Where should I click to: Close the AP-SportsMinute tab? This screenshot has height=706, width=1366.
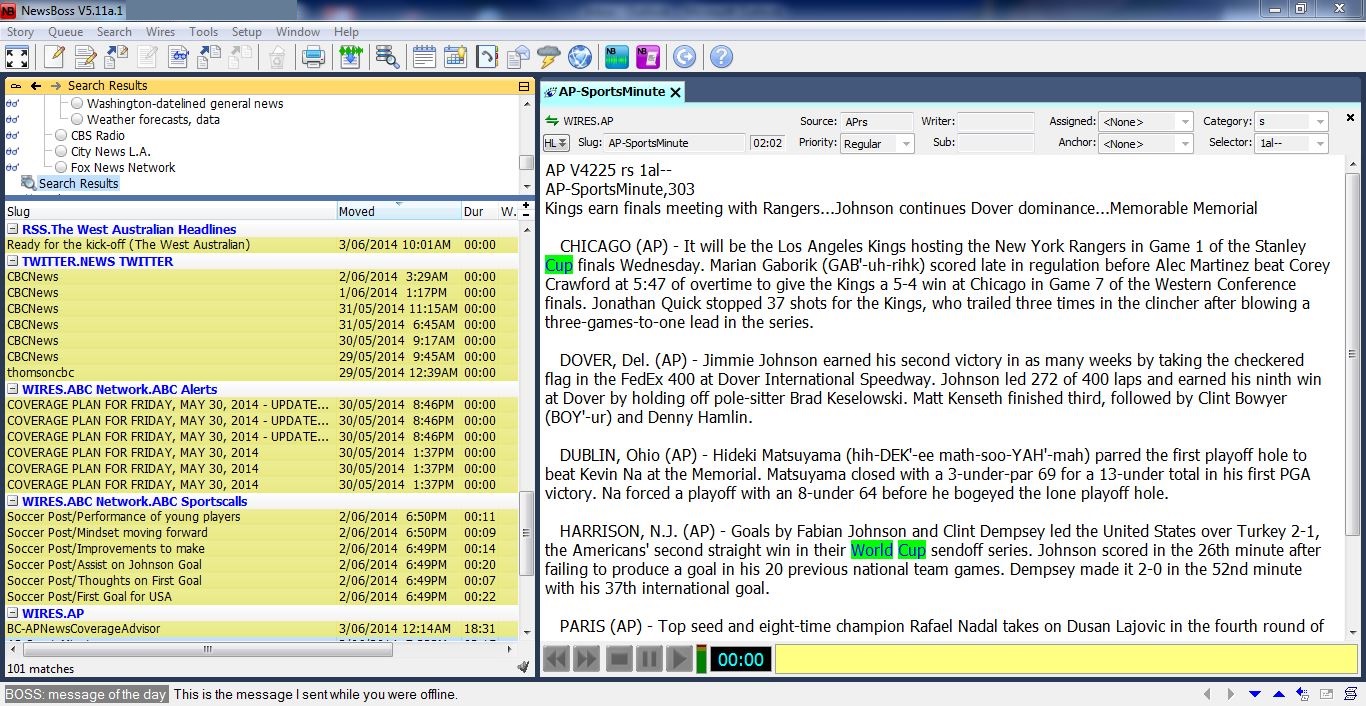coord(675,92)
